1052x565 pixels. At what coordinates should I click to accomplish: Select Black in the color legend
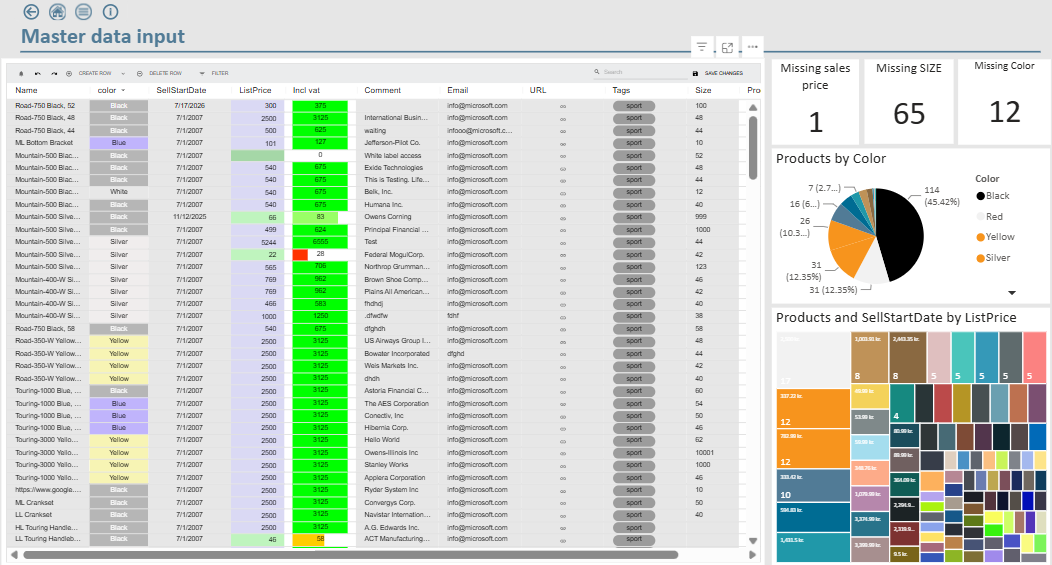[x=993, y=196]
